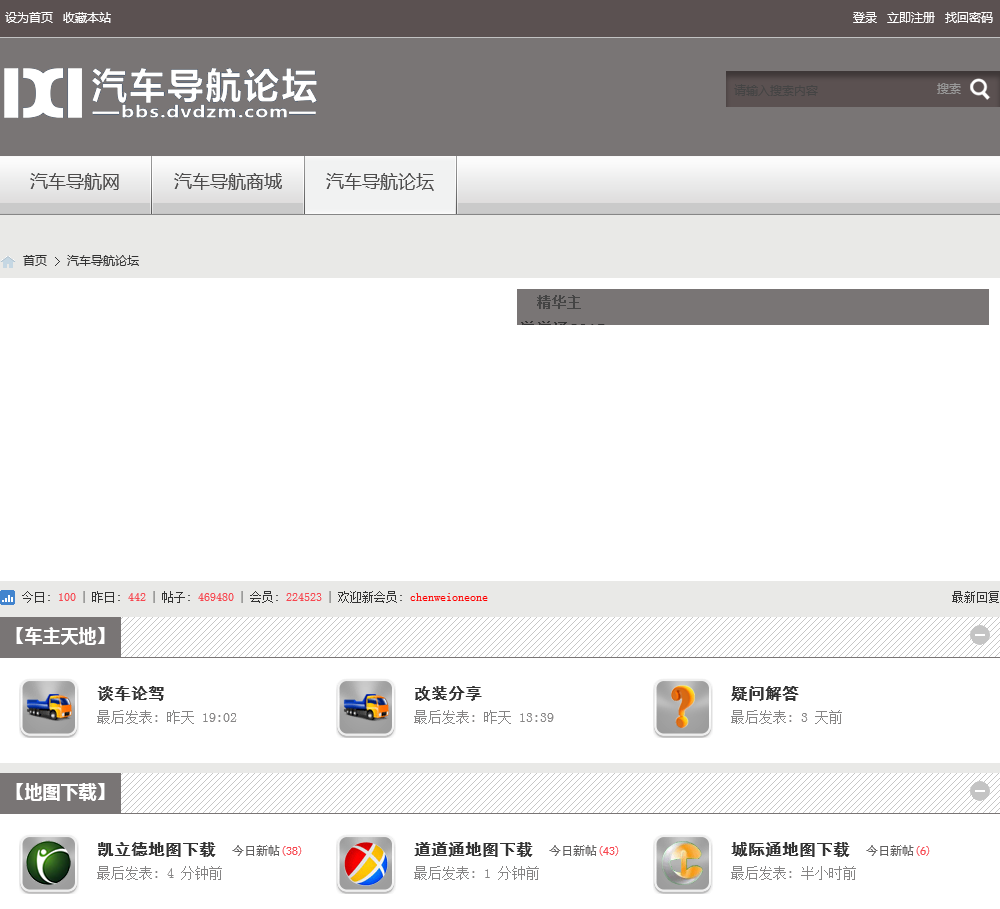This screenshot has width=1000, height=909.
Task: Click today's count 100
Action: pos(67,598)
